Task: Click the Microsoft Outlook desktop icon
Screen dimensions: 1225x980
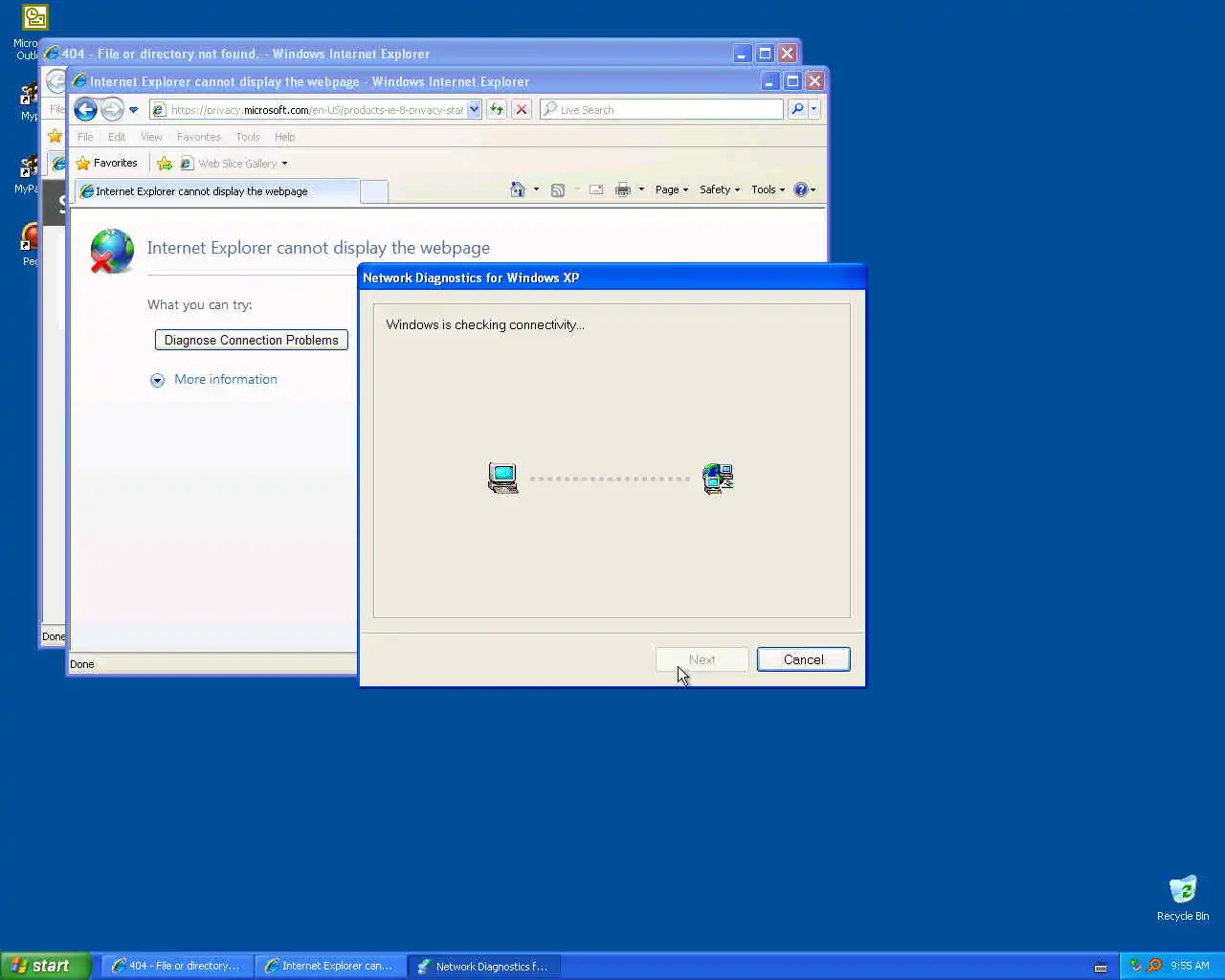Action: 34,32
